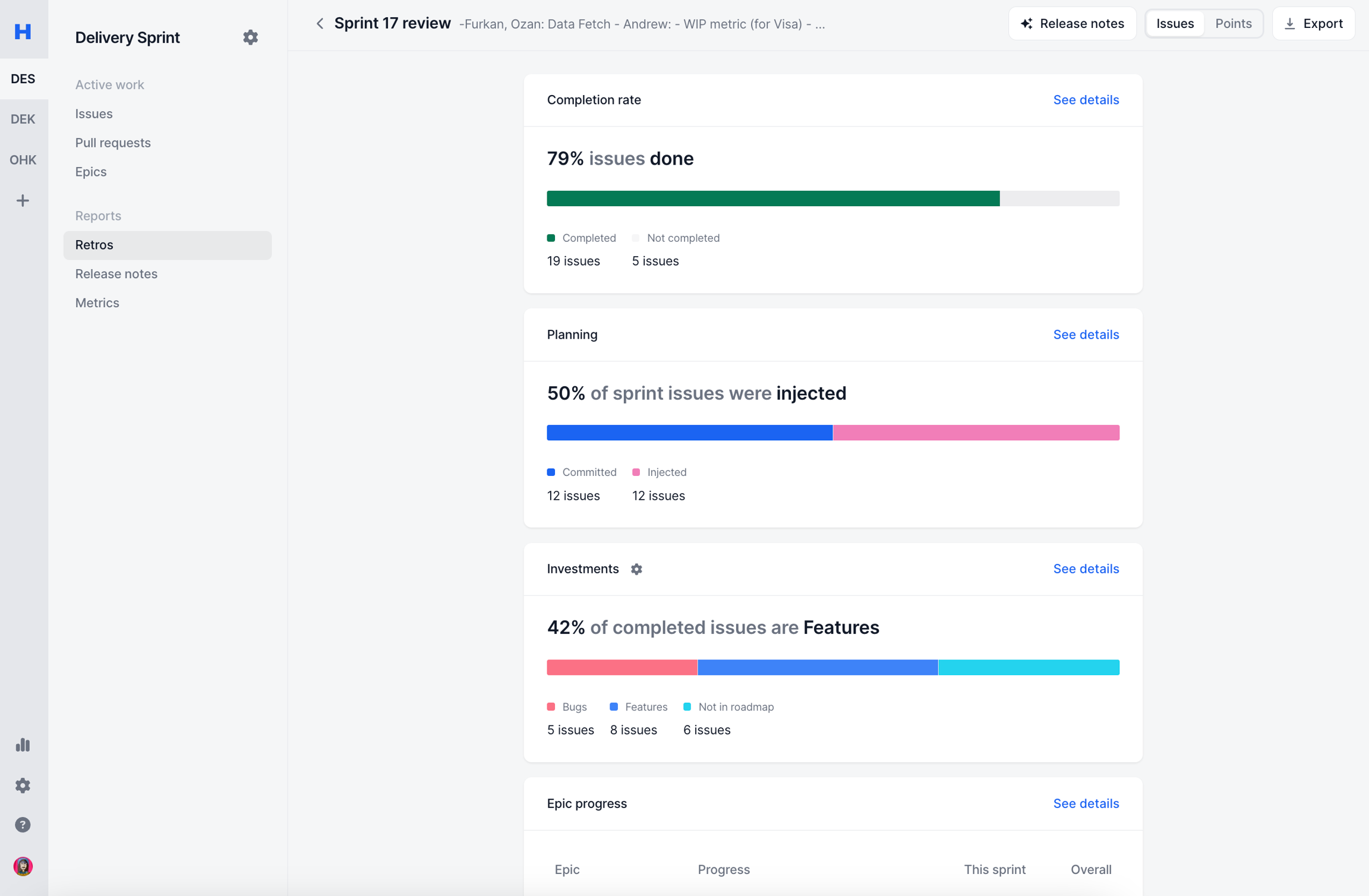Click the Investments gear settings icon
Screen dimensions: 1369x896
pos(636,569)
